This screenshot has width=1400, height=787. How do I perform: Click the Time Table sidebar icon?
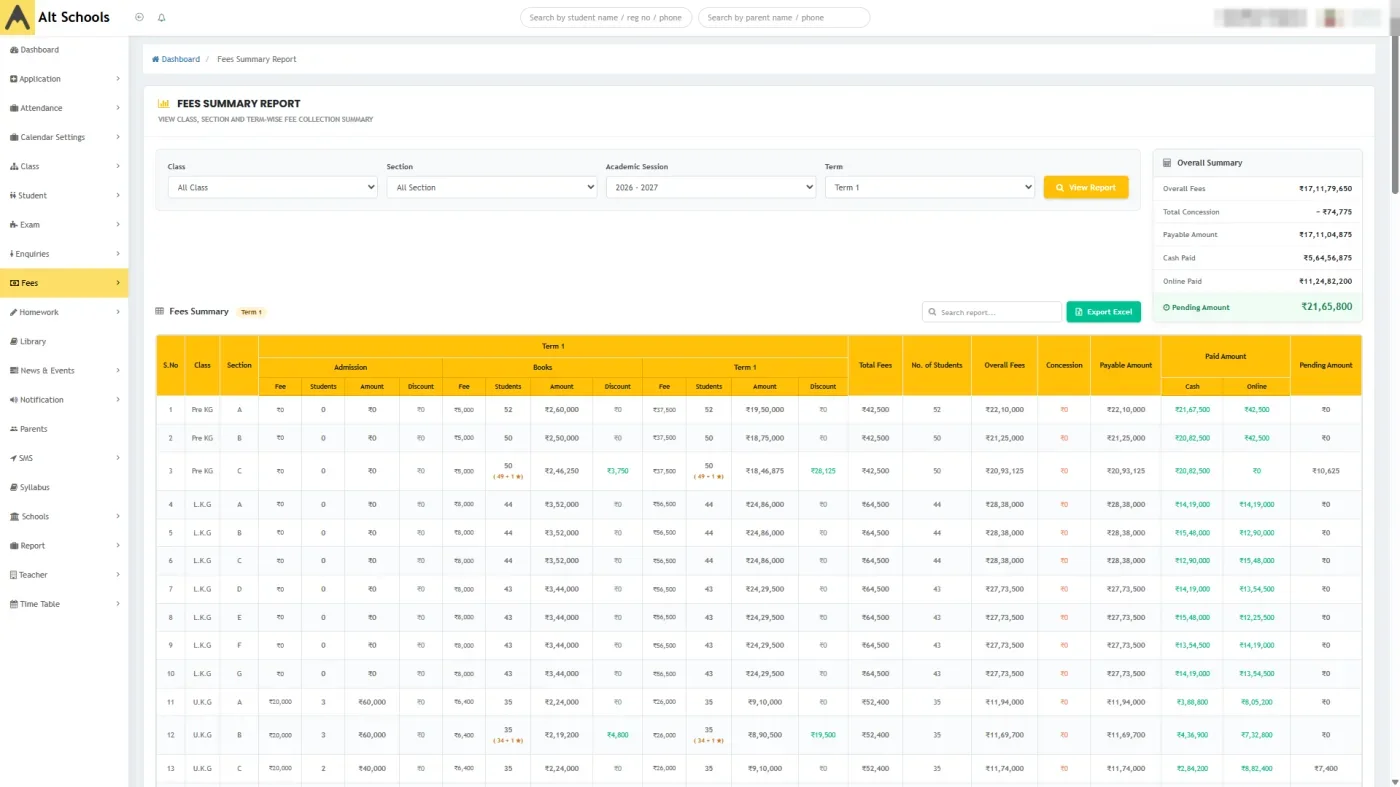click(14, 604)
